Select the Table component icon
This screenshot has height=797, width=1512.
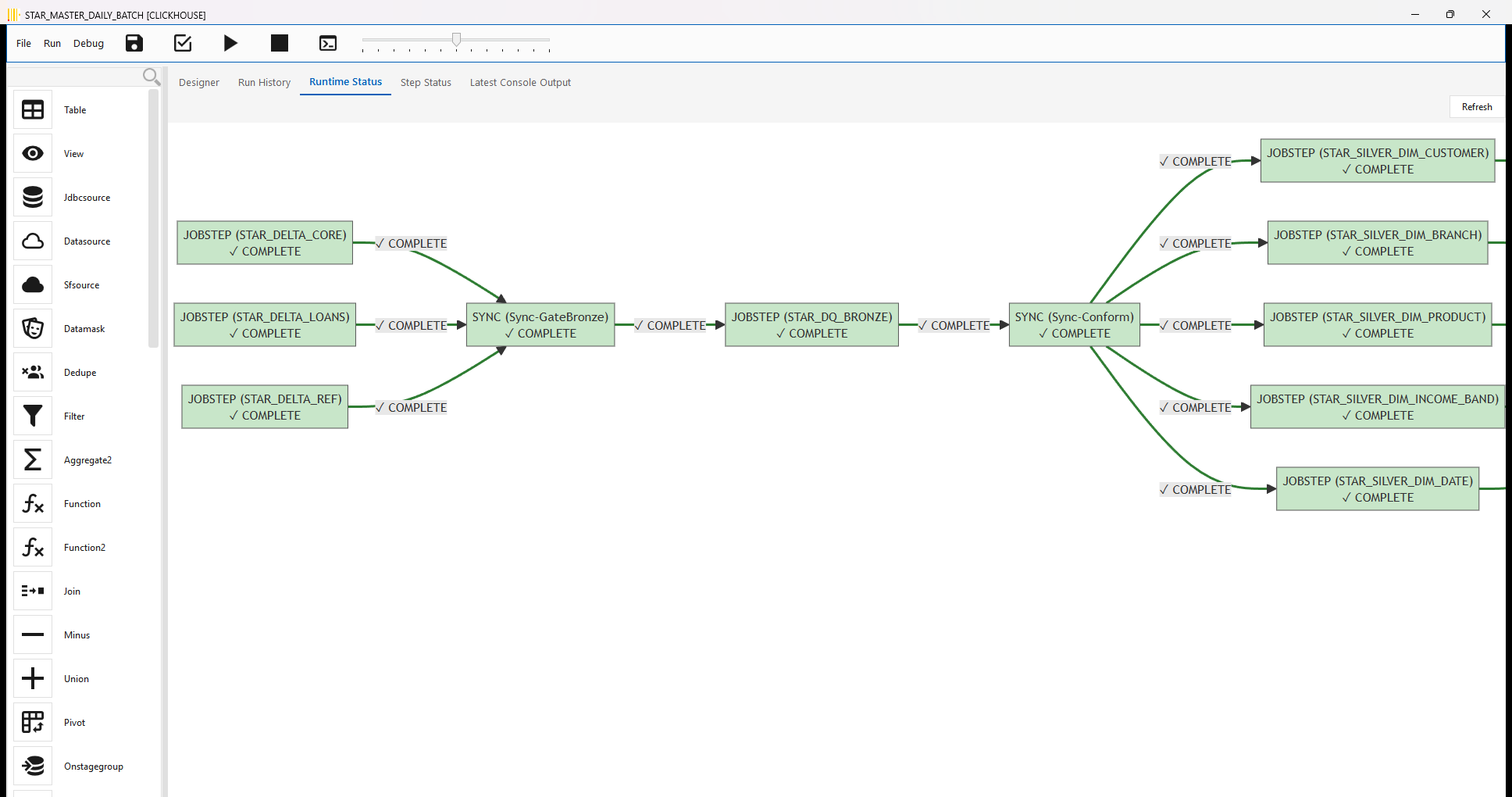33,110
